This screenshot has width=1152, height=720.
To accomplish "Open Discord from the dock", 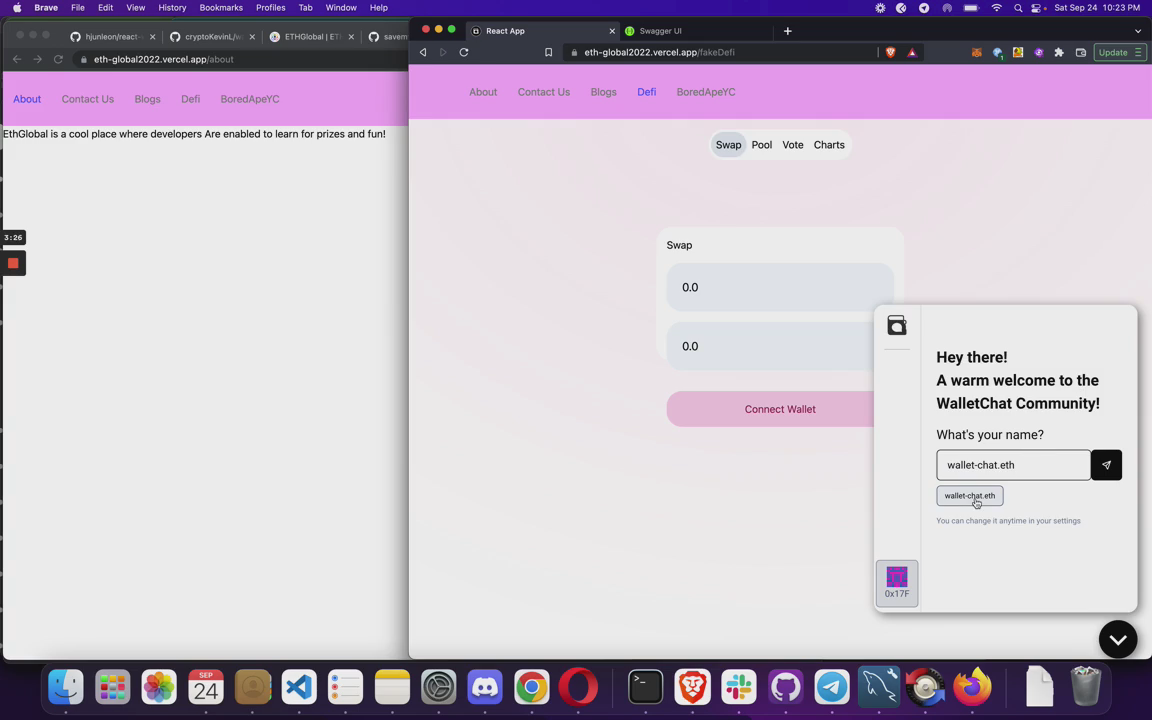I will point(485,688).
